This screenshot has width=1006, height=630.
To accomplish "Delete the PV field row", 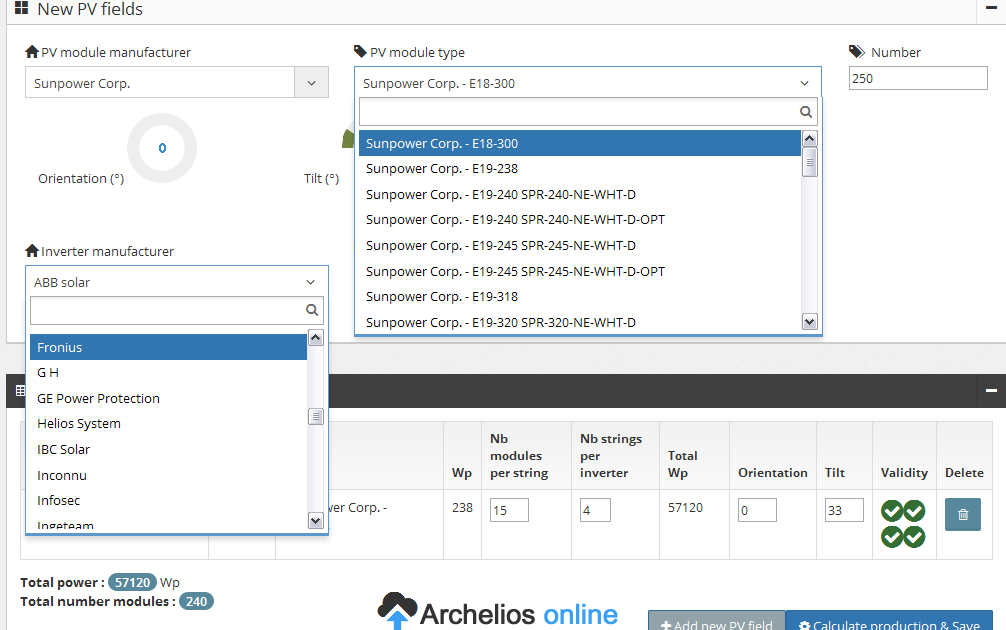I will click(962, 515).
